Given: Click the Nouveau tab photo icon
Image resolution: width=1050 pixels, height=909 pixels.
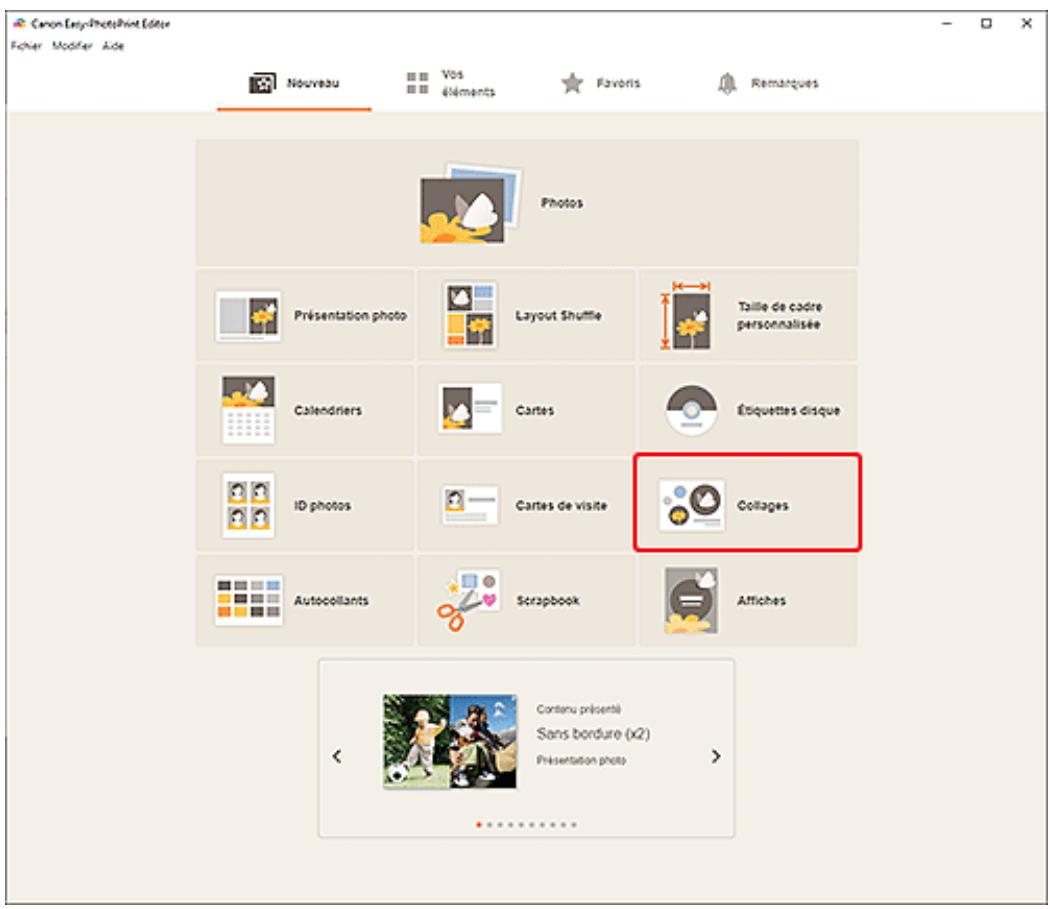Looking at the screenshot, I should (262, 83).
